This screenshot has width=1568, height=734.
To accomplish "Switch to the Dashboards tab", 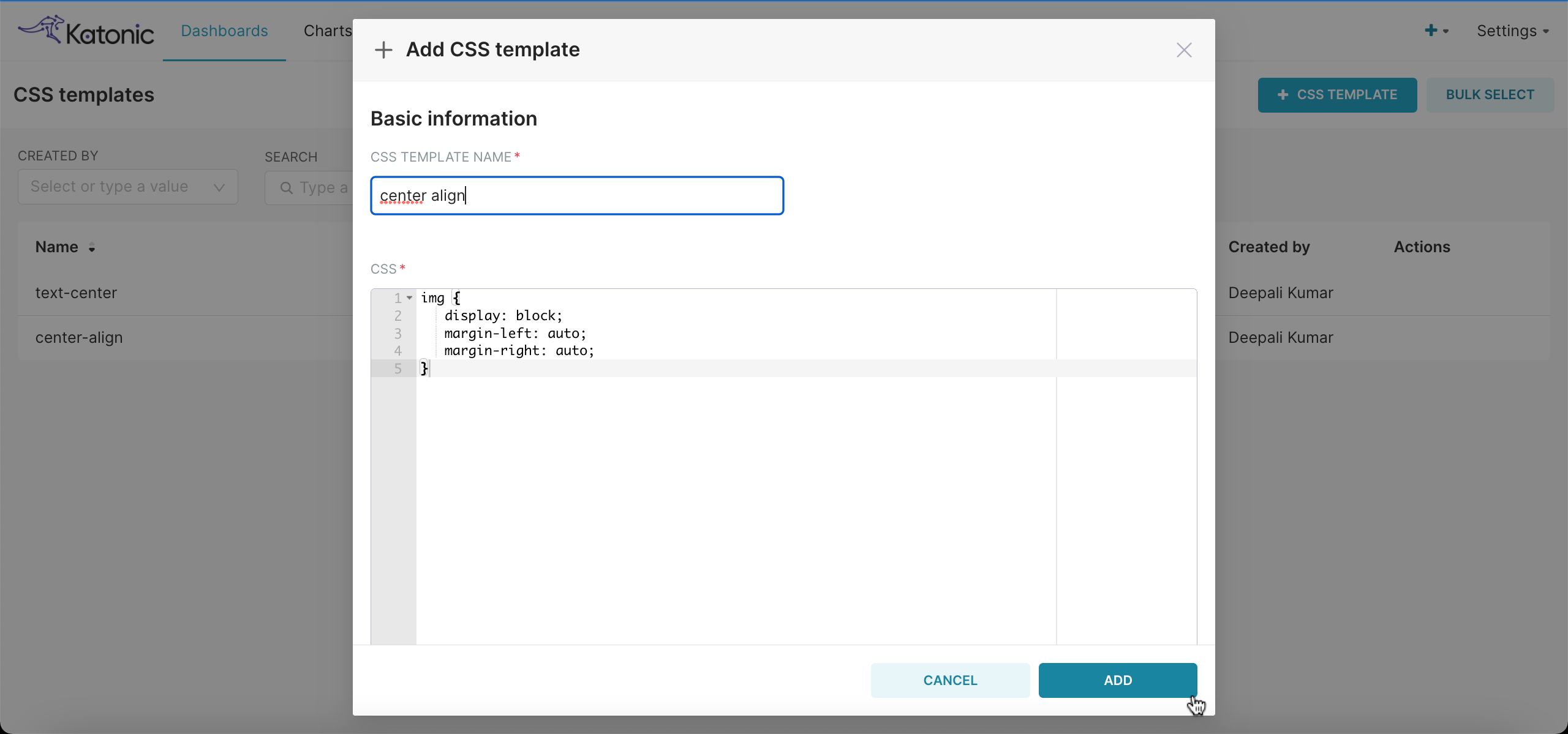I will pos(224,31).
